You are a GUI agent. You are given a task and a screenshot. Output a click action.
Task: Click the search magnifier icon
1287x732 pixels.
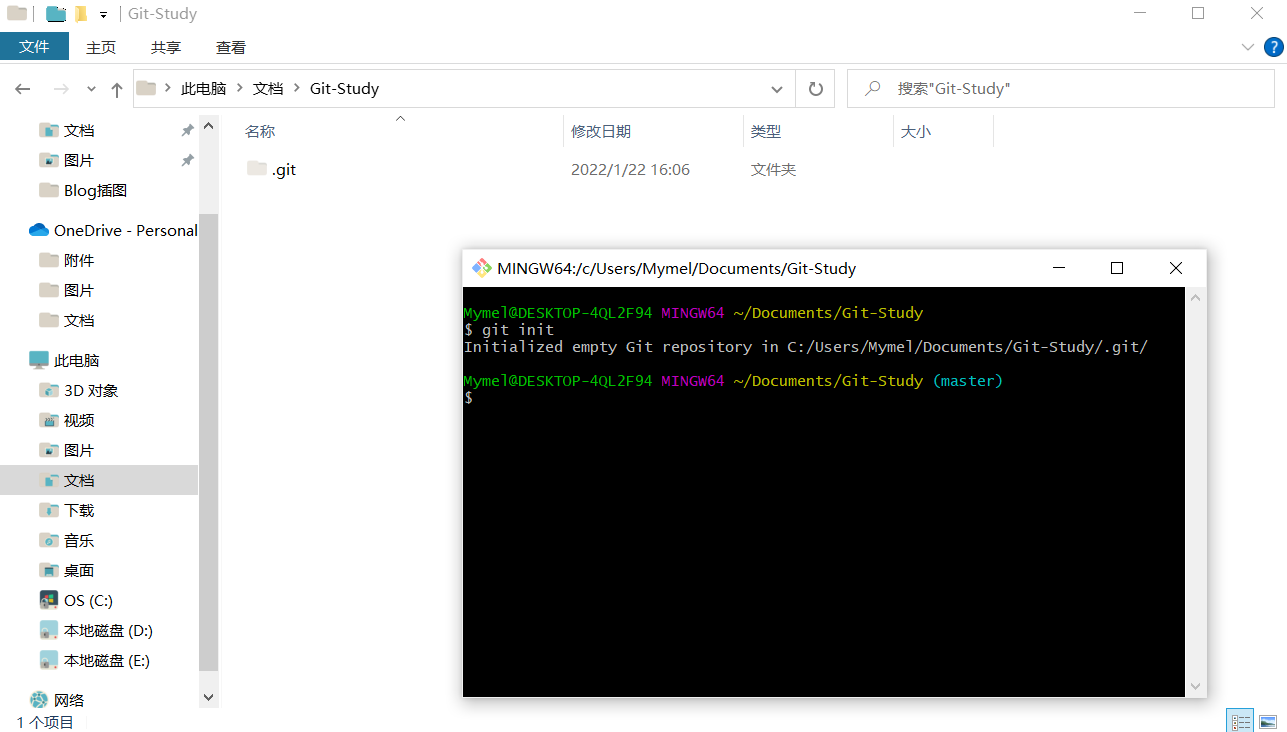click(873, 88)
